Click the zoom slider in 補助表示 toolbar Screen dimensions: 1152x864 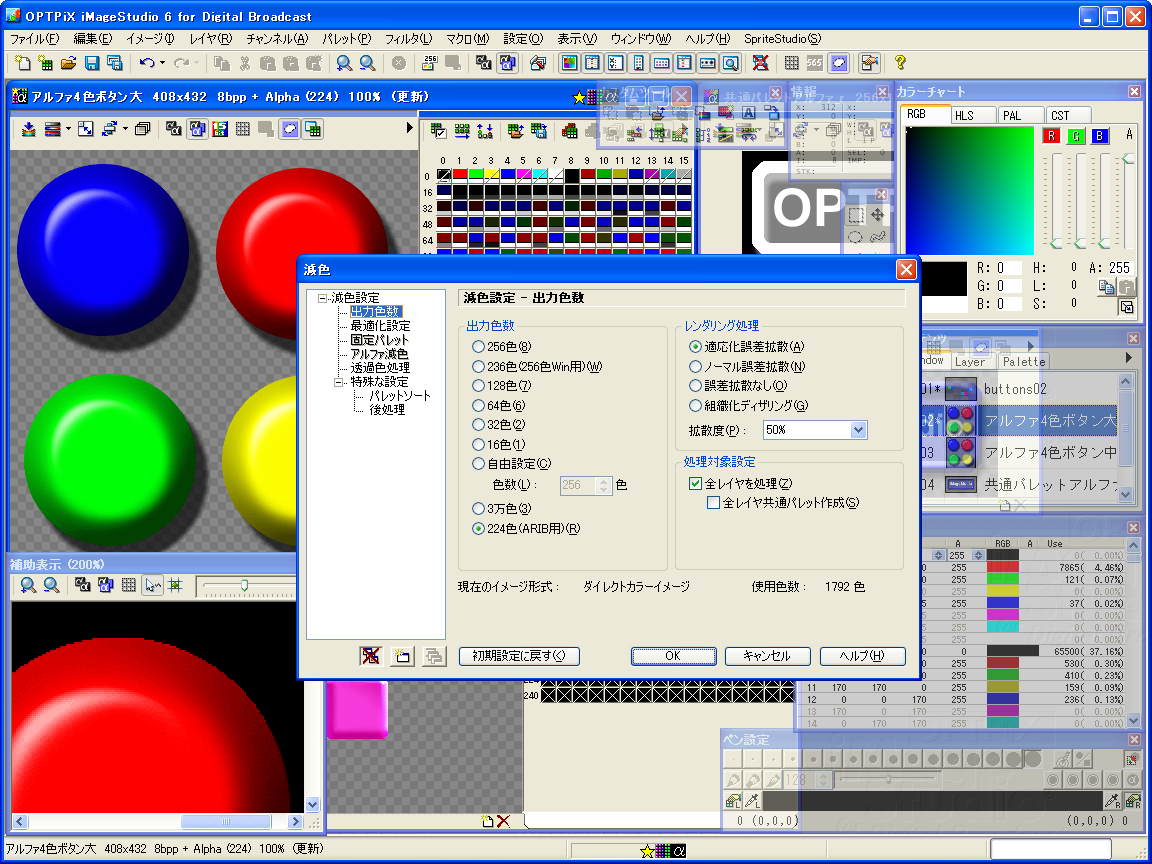click(x=245, y=586)
